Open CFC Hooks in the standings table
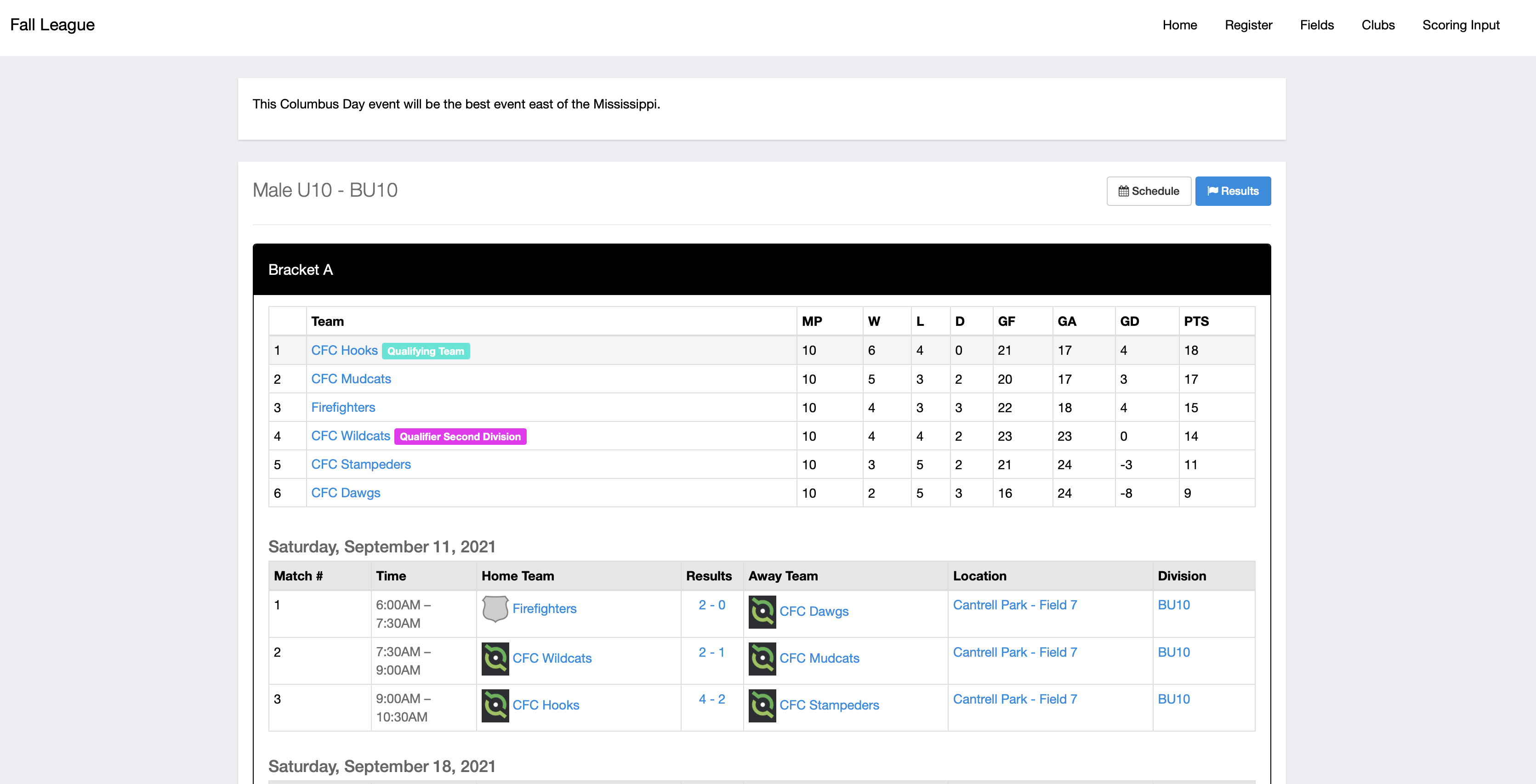Viewport: 1536px width, 784px height. [x=344, y=351]
